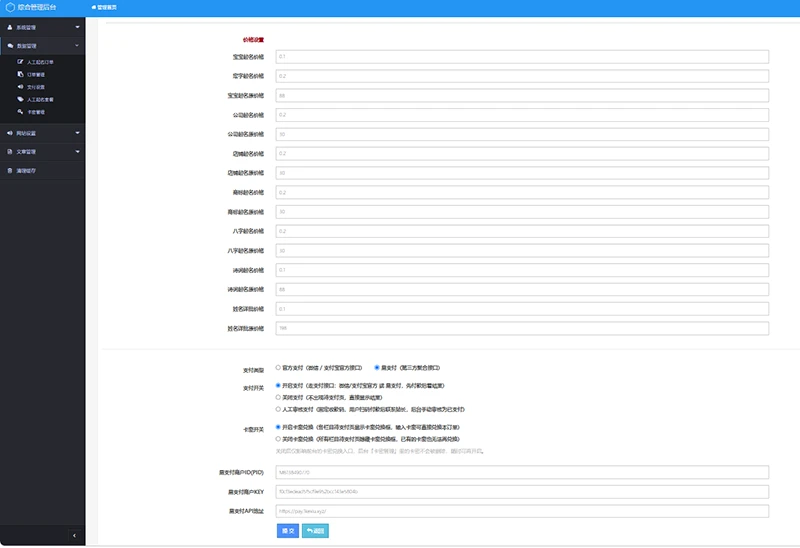Click the gray hint text under 关闭卡密兑换
The width and height of the screenshot is (800, 548).
[379, 451]
